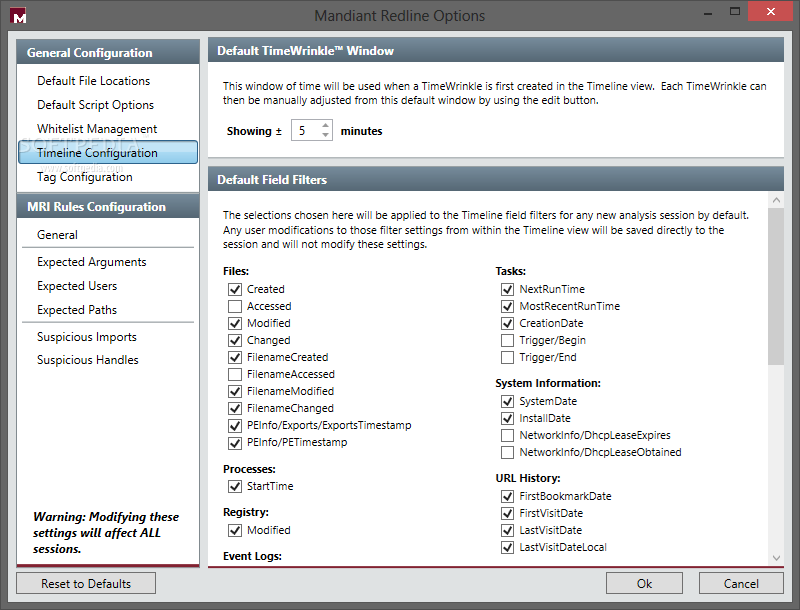Enable the Trigger/End checkbox

[507, 357]
